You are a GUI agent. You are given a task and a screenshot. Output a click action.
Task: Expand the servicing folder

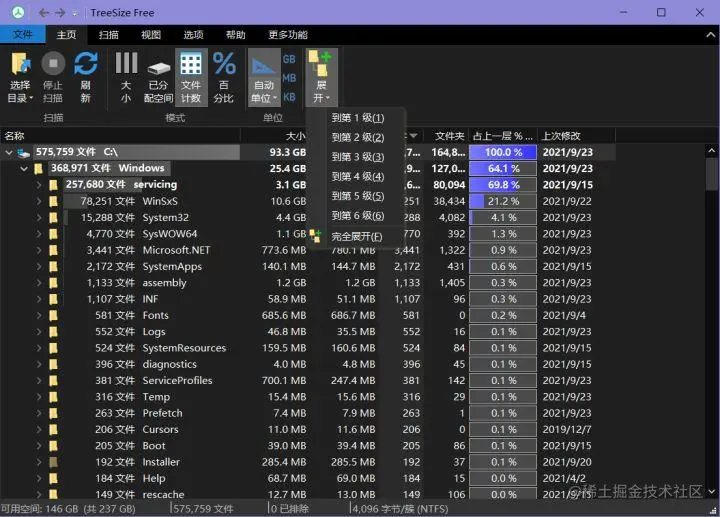point(39,185)
